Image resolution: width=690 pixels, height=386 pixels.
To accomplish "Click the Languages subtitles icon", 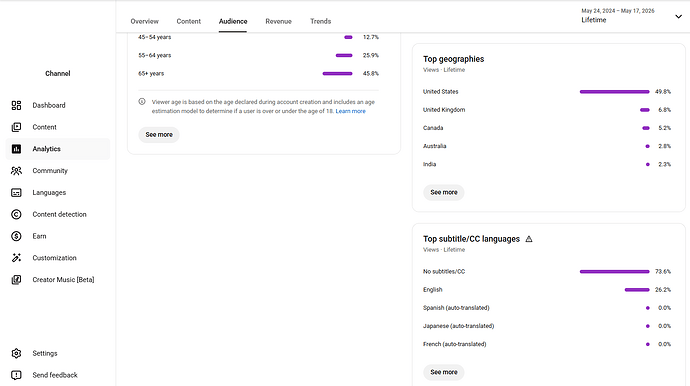I will click(x=16, y=192).
